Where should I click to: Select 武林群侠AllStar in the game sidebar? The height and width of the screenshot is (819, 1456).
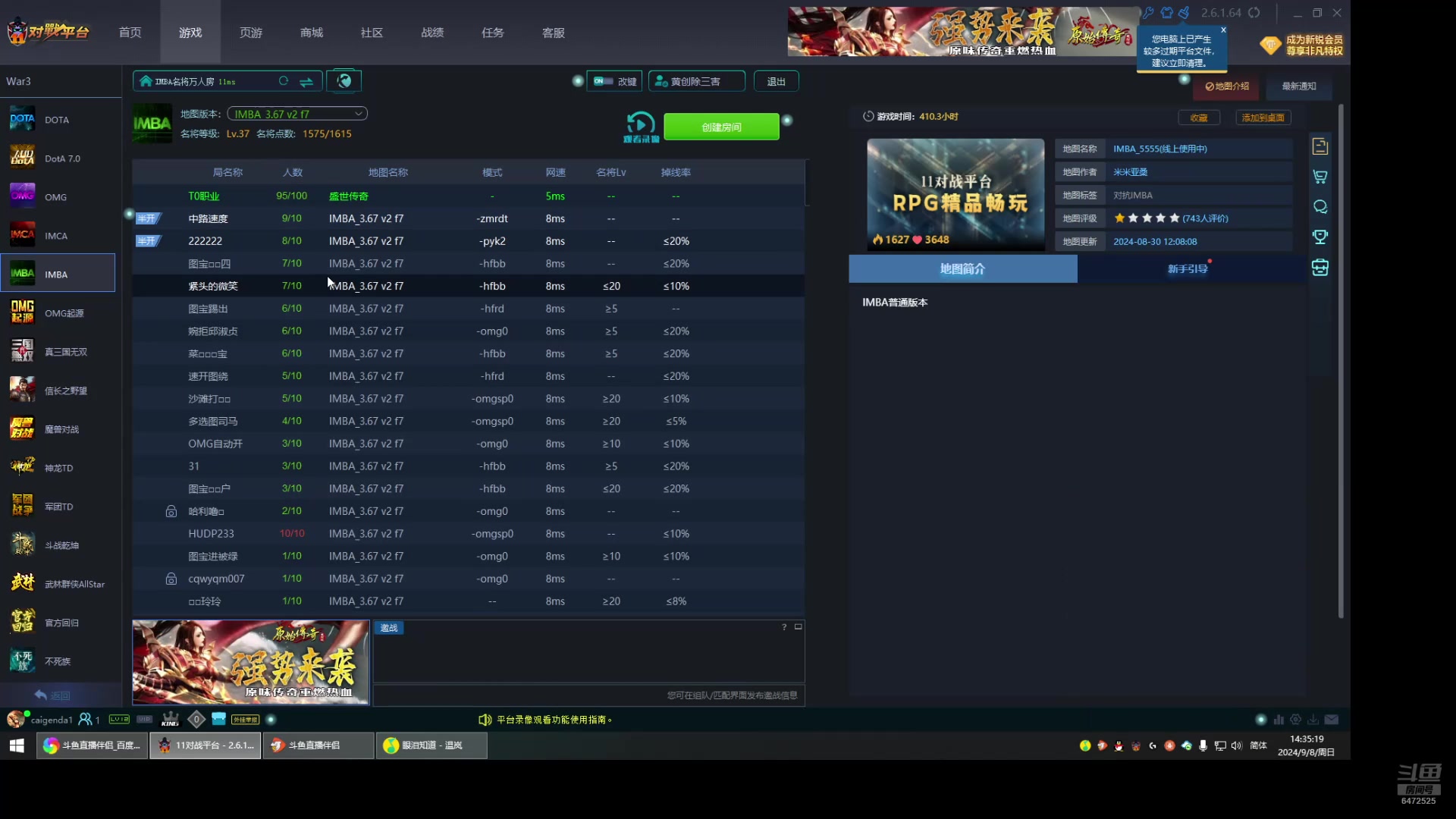coord(58,584)
